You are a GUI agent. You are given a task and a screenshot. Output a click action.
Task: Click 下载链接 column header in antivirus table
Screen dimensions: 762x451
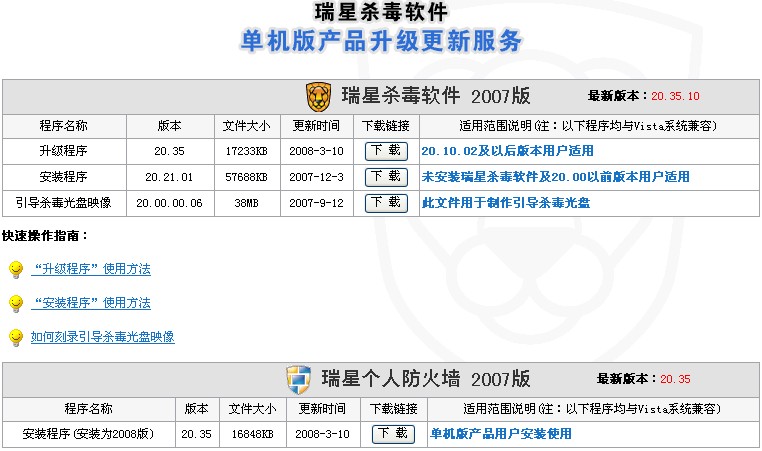tap(386, 126)
